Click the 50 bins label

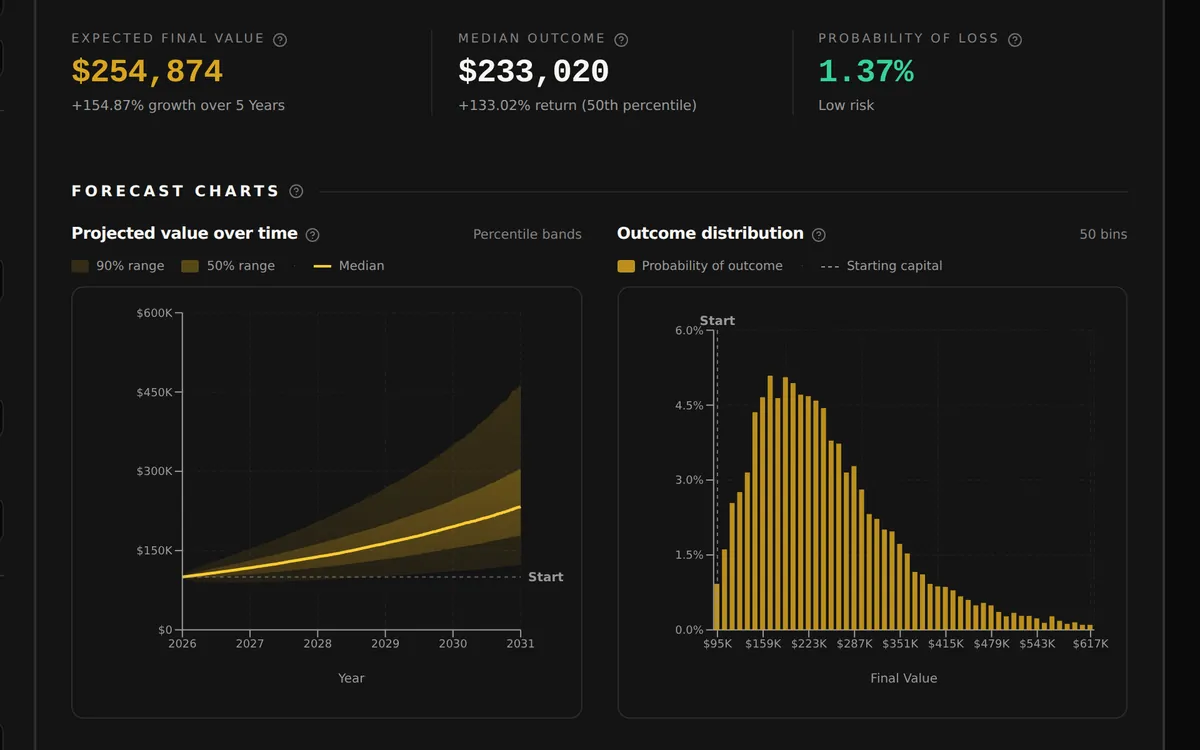tap(1103, 234)
